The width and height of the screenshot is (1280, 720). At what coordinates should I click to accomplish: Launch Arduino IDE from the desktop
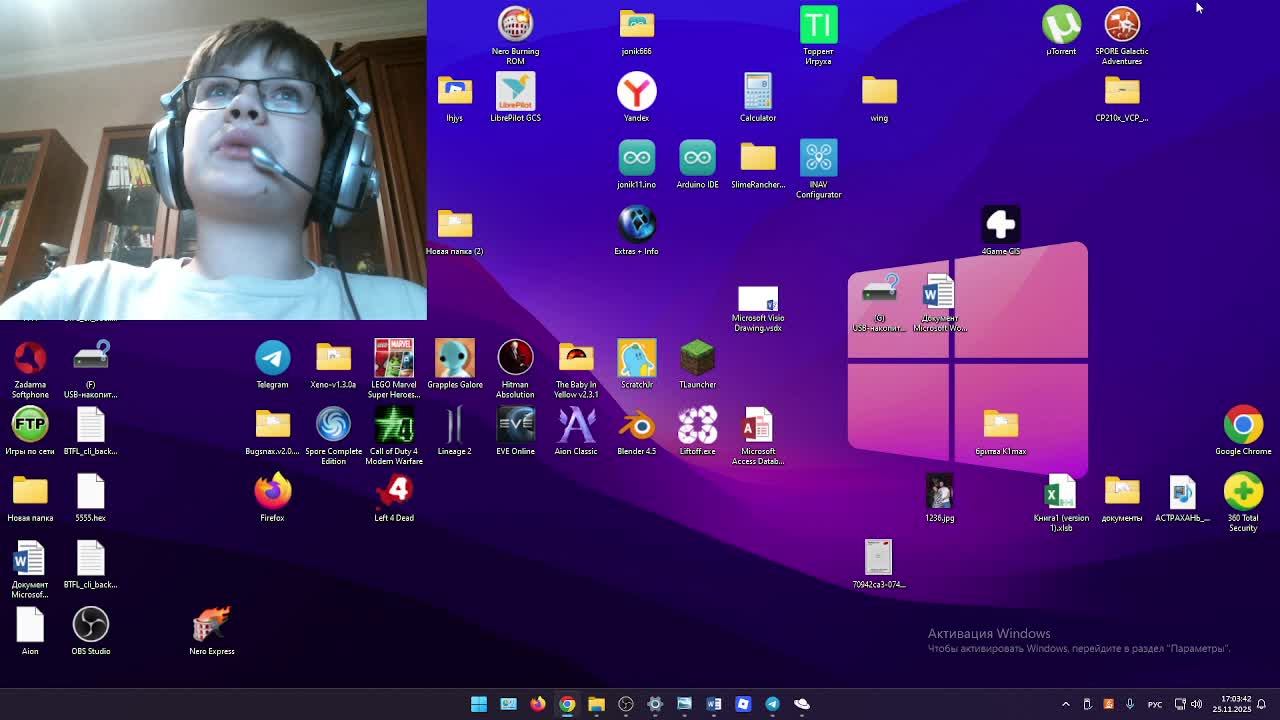[x=697, y=158]
